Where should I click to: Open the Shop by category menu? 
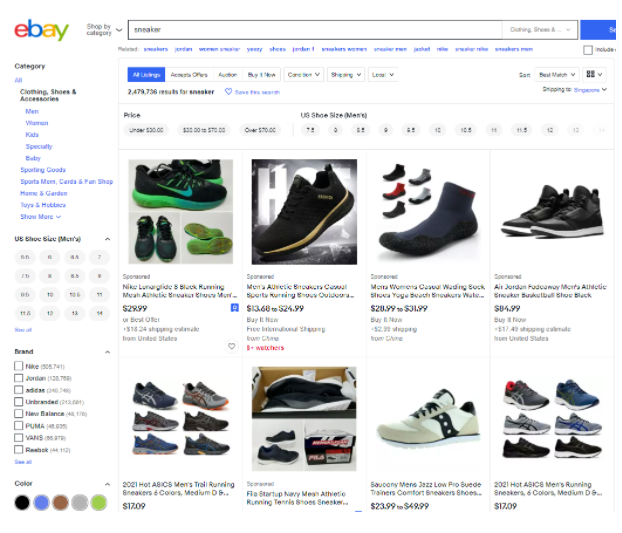coord(104,30)
